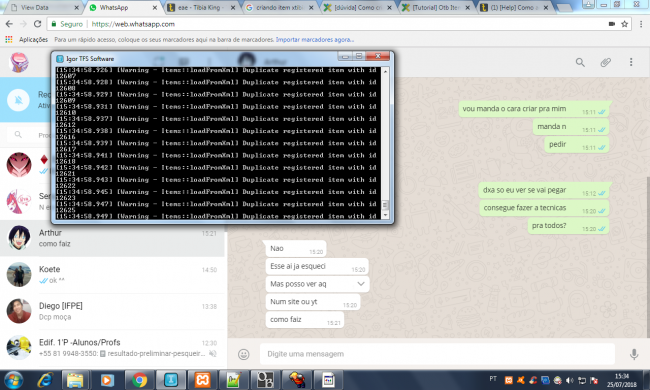Open the chat options three-dot menu
The width and height of the screenshot is (650, 390).
click(631, 62)
